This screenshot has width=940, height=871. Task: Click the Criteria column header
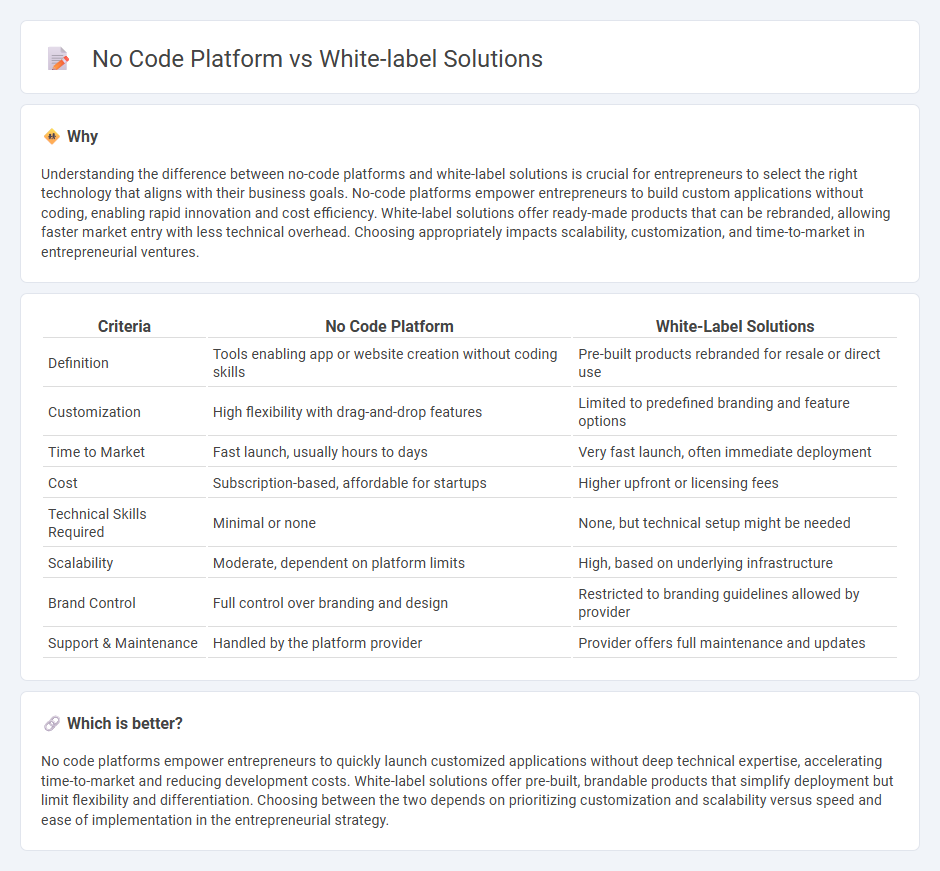coord(124,326)
